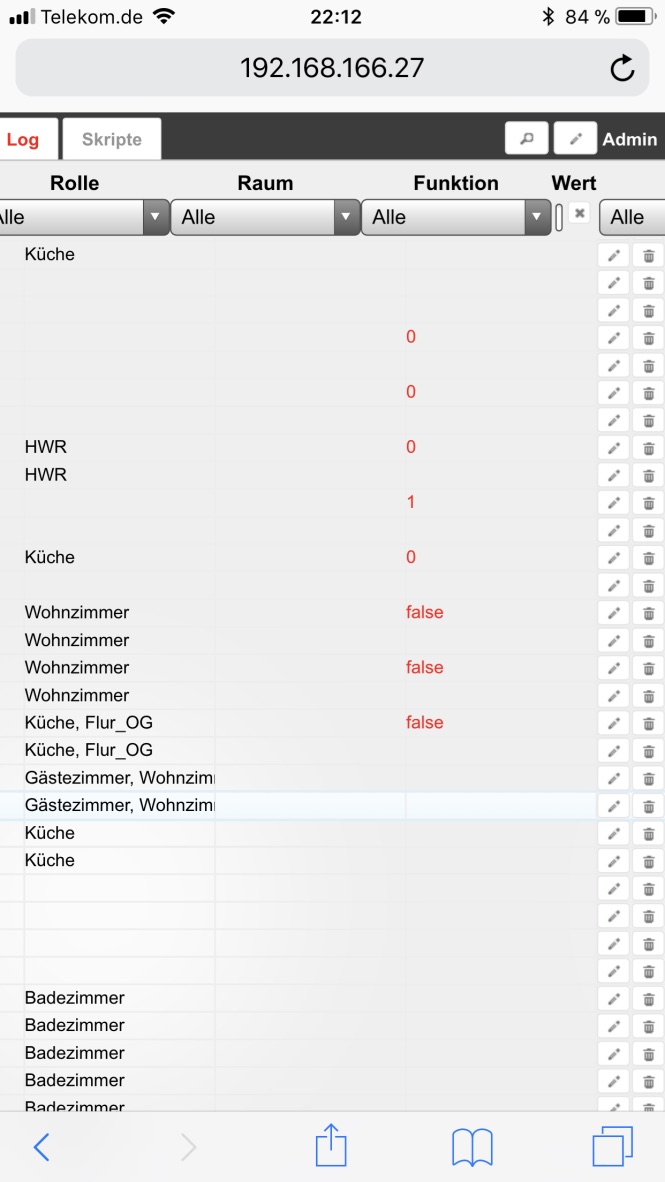665x1182 pixels.
Task: Open the Log tab
Action: [23, 139]
